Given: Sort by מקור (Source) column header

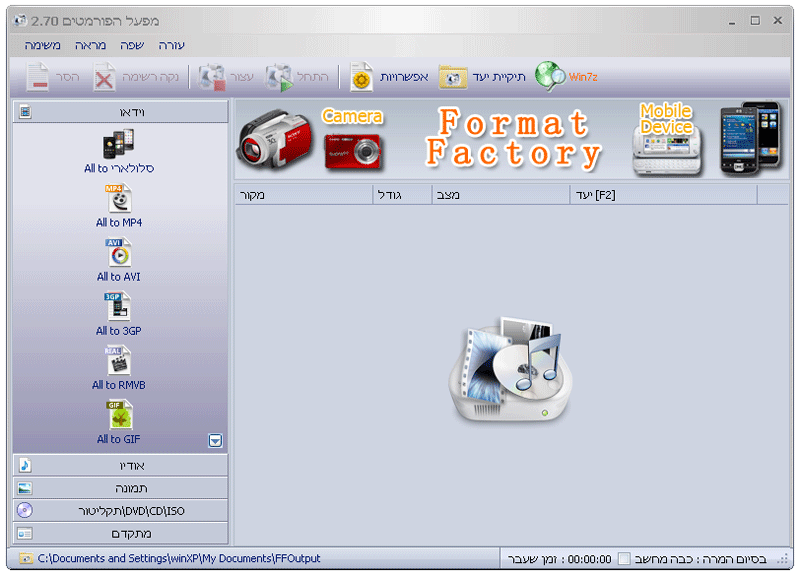Looking at the screenshot, I should tap(304, 195).
